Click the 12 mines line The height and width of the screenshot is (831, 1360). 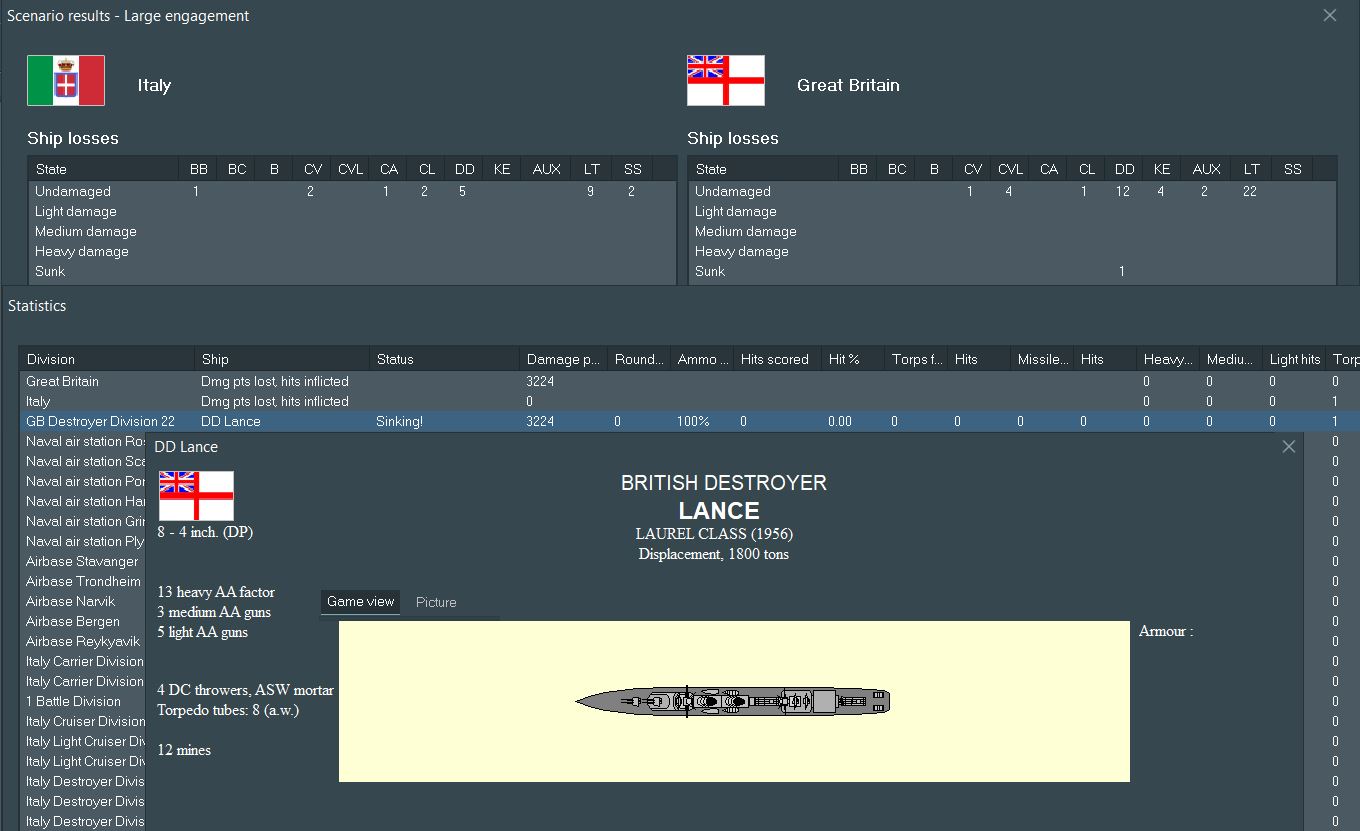pos(184,750)
